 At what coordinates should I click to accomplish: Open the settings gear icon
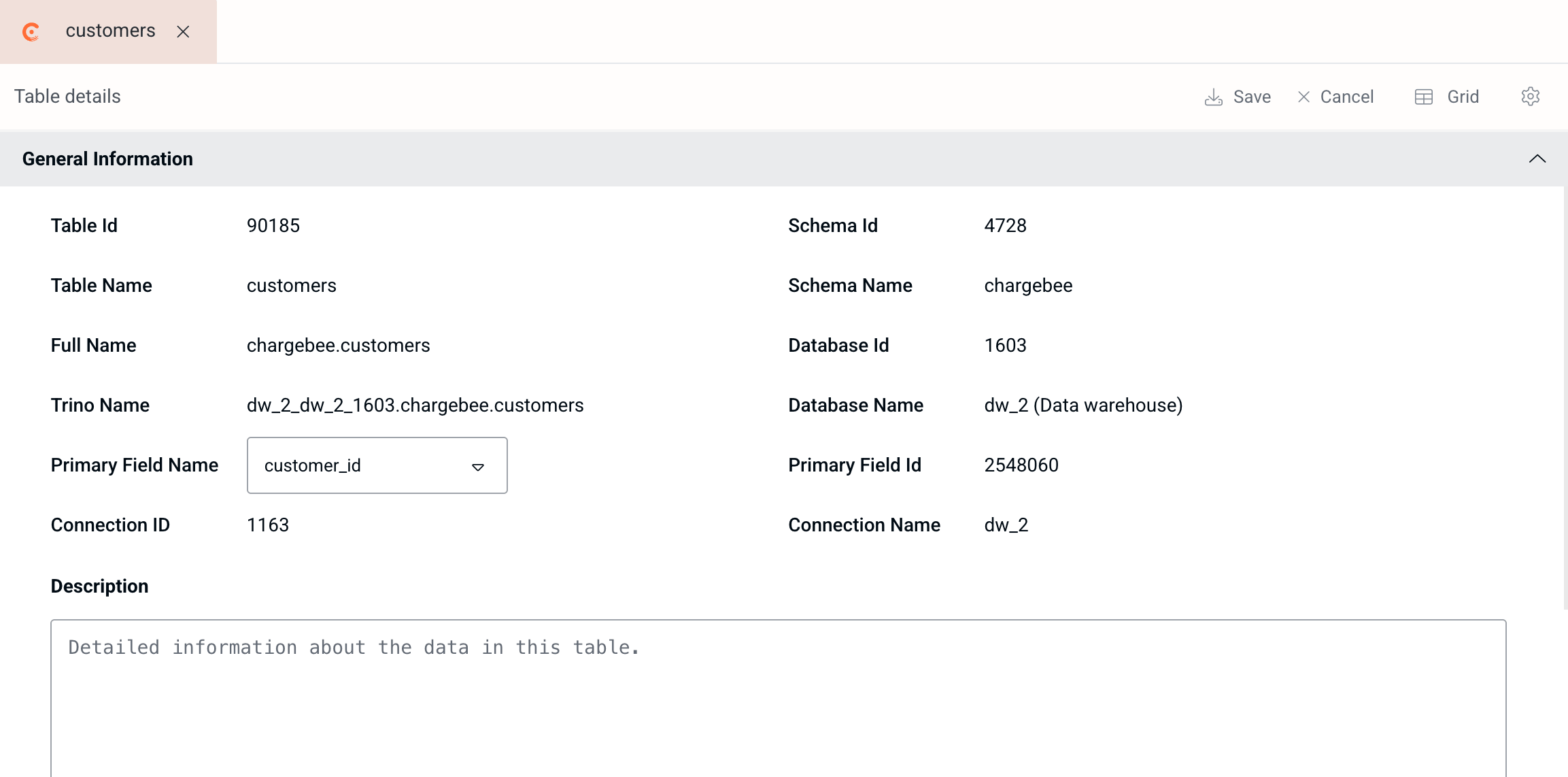[1531, 97]
